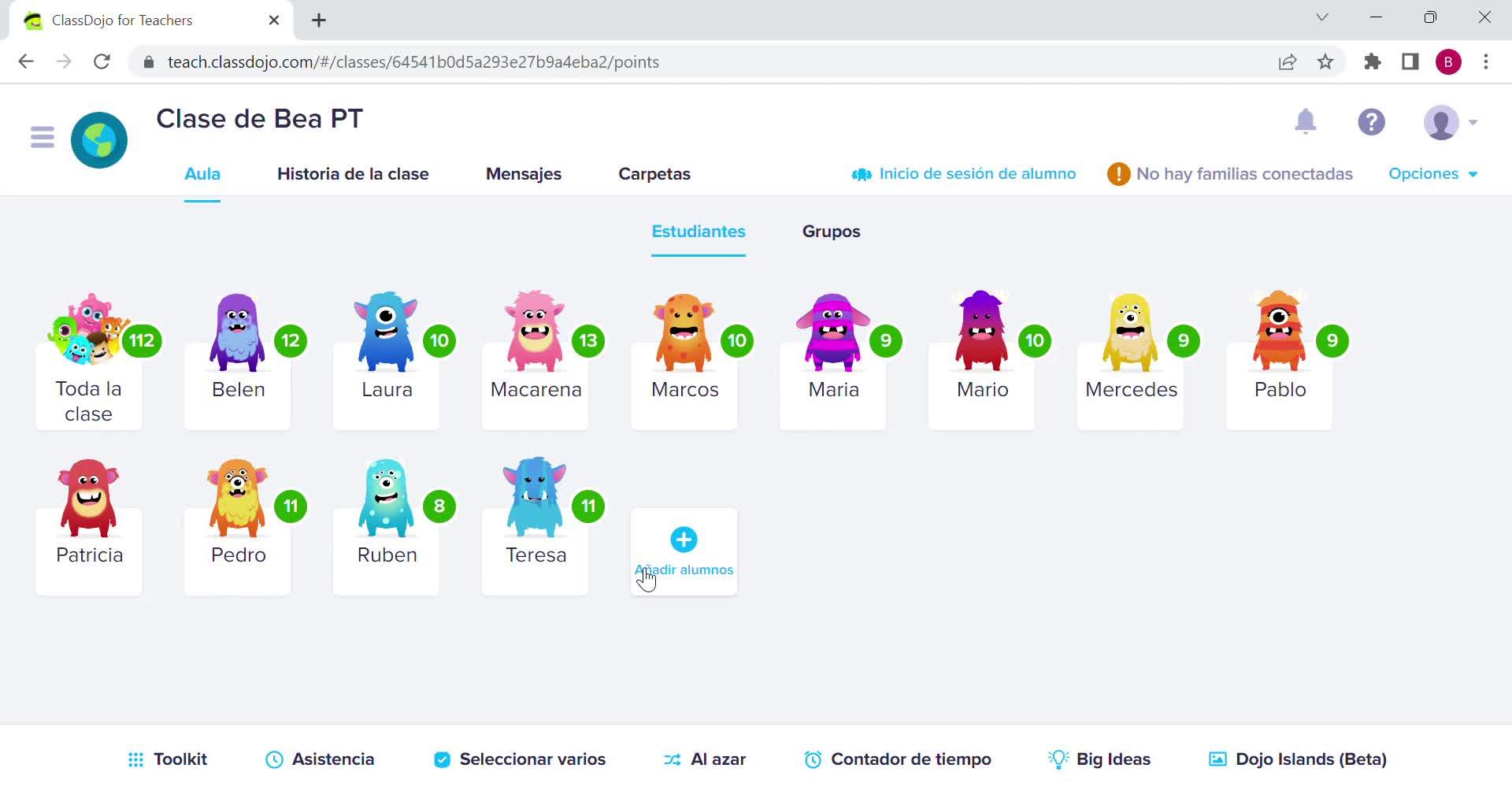The image size is (1512, 794).
Task: Reload the page
Action: point(102,61)
